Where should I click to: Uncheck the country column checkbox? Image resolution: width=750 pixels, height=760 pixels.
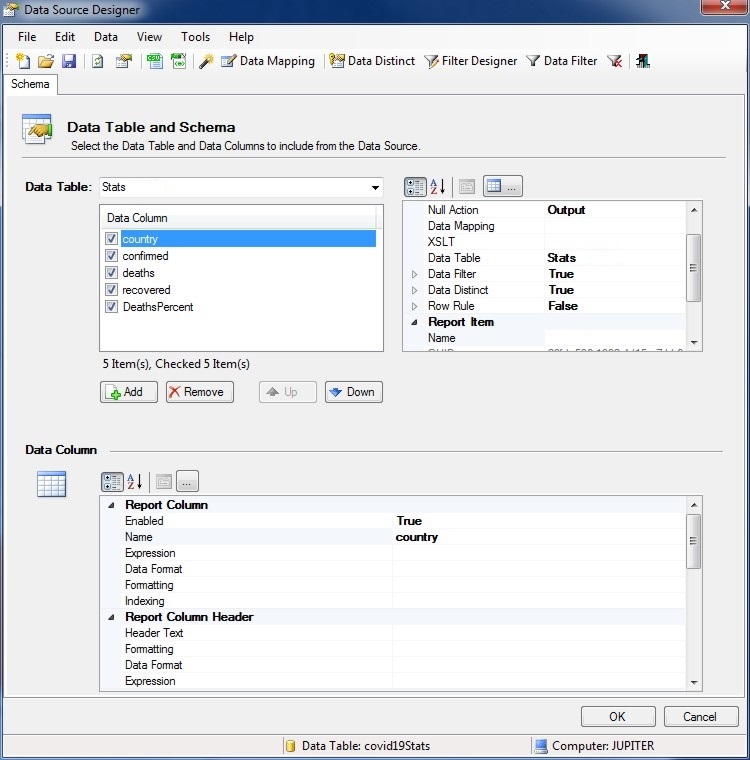click(112, 239)
